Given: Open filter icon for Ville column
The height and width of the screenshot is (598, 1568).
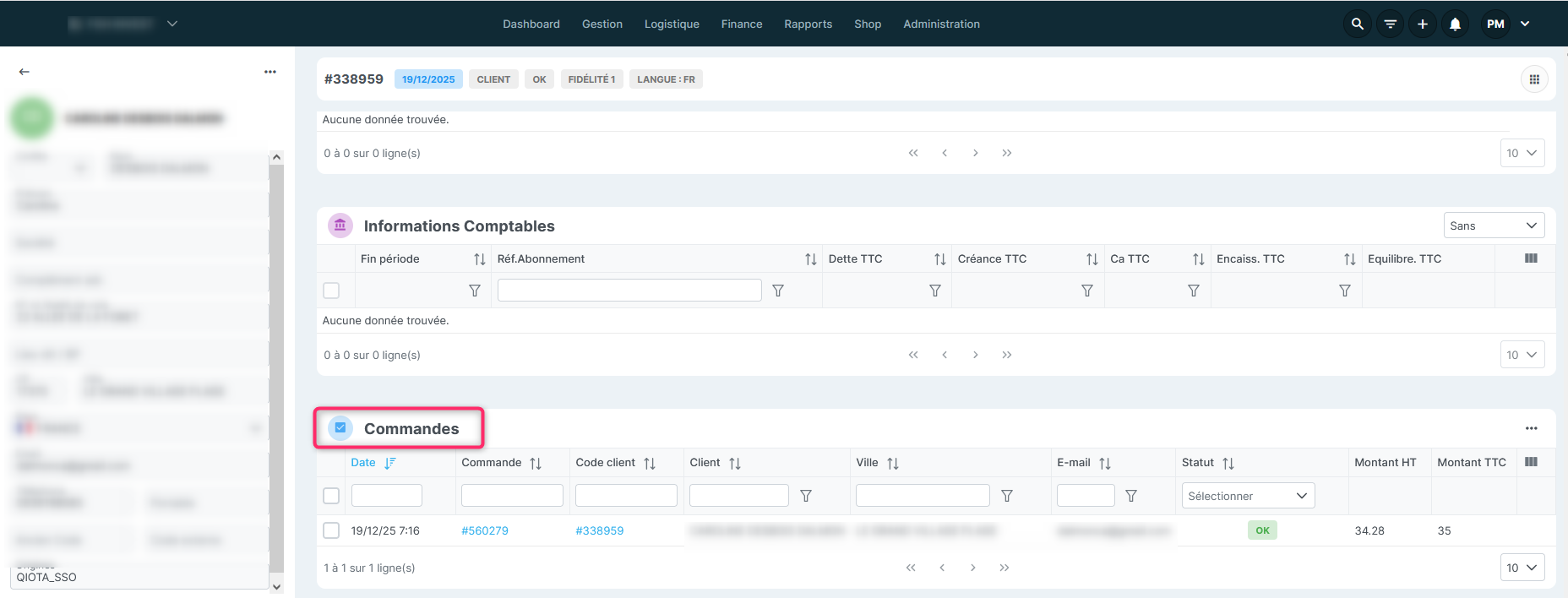Looking at the screenshot, I should 1006,496.
